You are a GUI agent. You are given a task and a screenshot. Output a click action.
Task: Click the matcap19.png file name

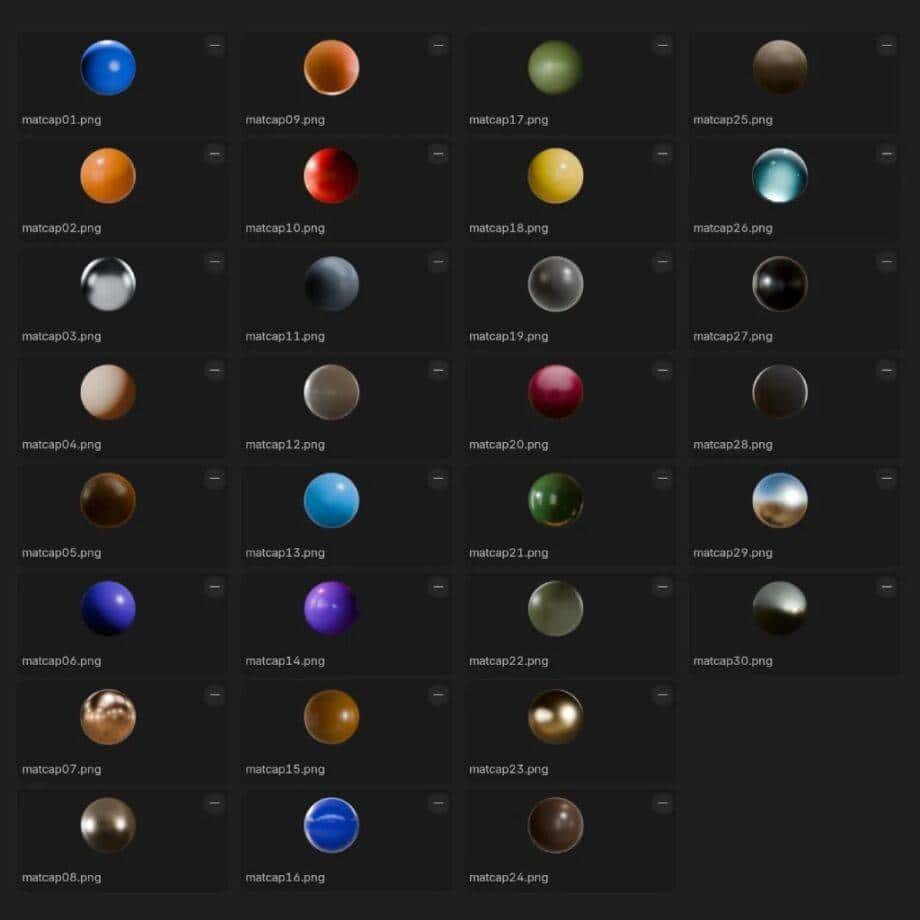coord(509,336)
